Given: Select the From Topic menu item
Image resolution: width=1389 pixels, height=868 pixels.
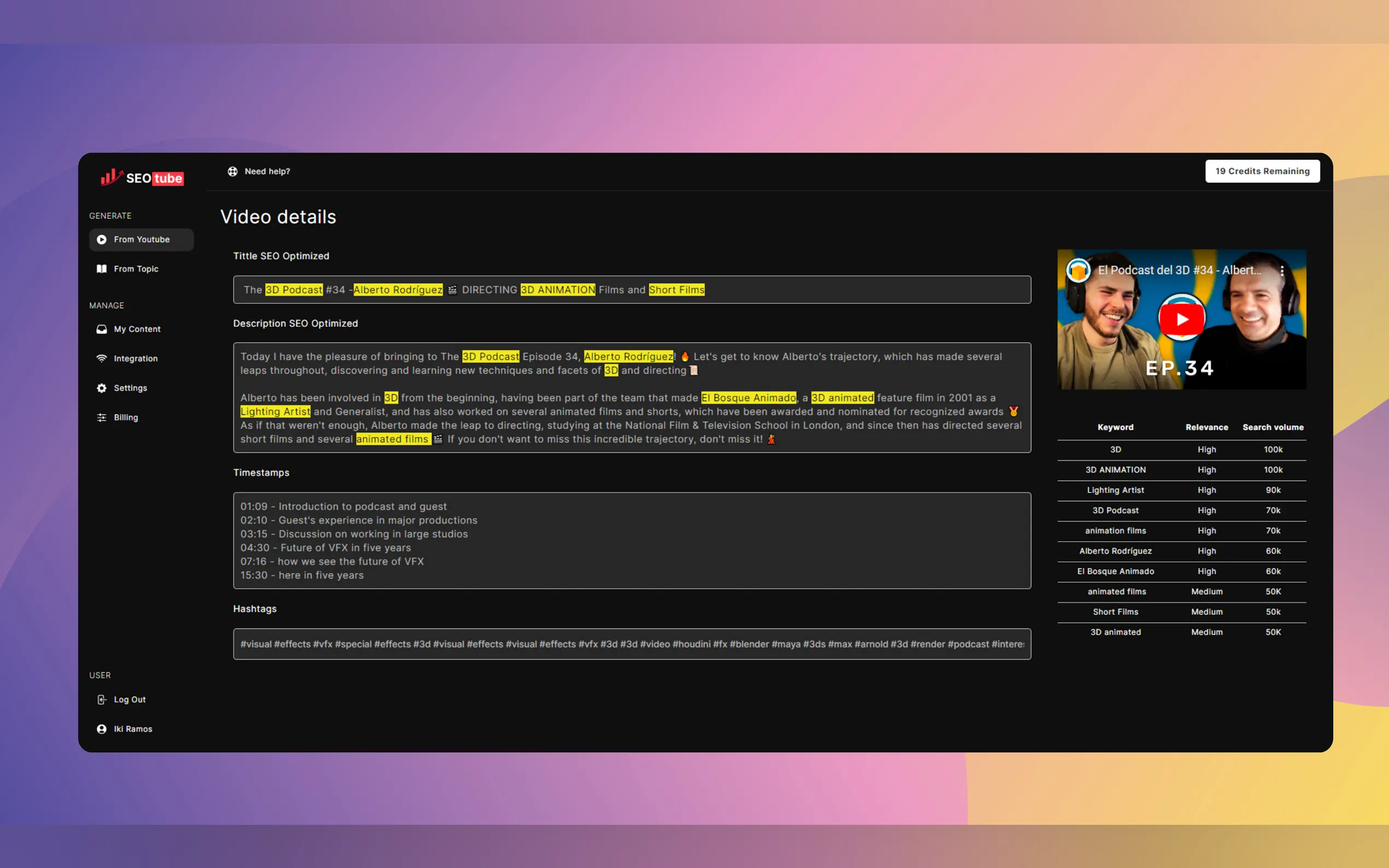Looking at the screenshot, I should click(x=136, y=269).
